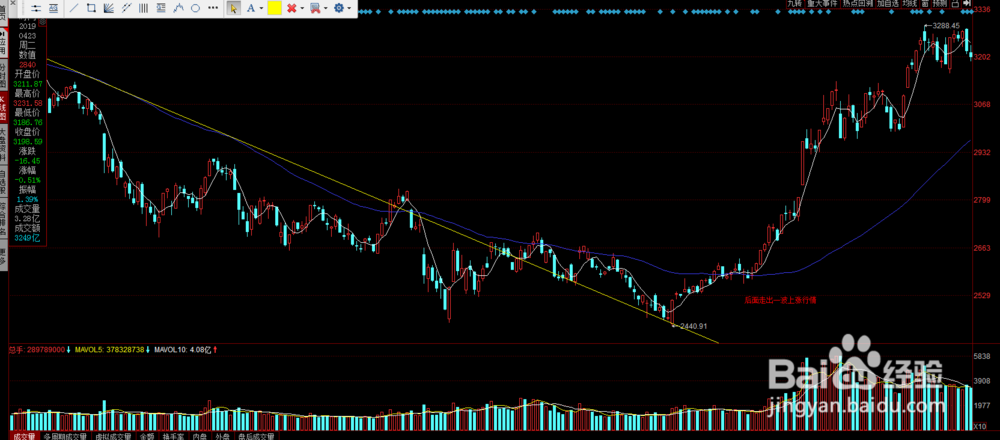Select the parallel channel lines tool
1000x440 pixels.
(126, 8)
